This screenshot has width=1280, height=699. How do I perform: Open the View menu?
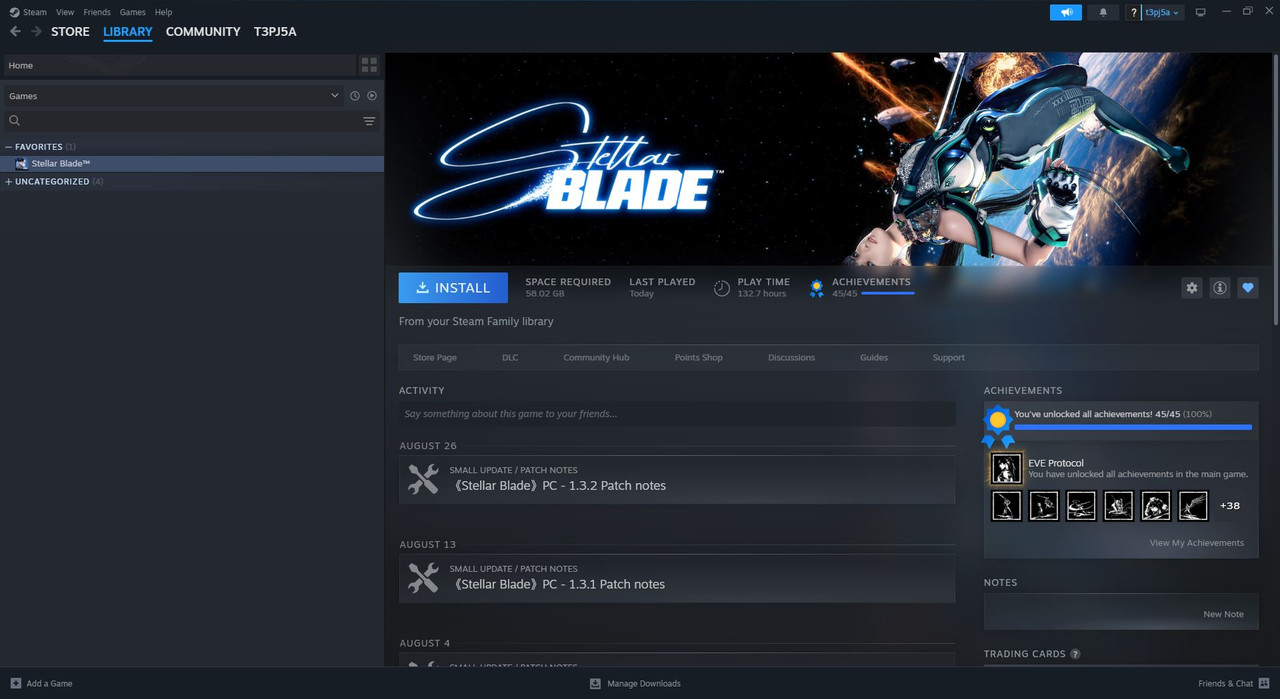click(65, 12)
